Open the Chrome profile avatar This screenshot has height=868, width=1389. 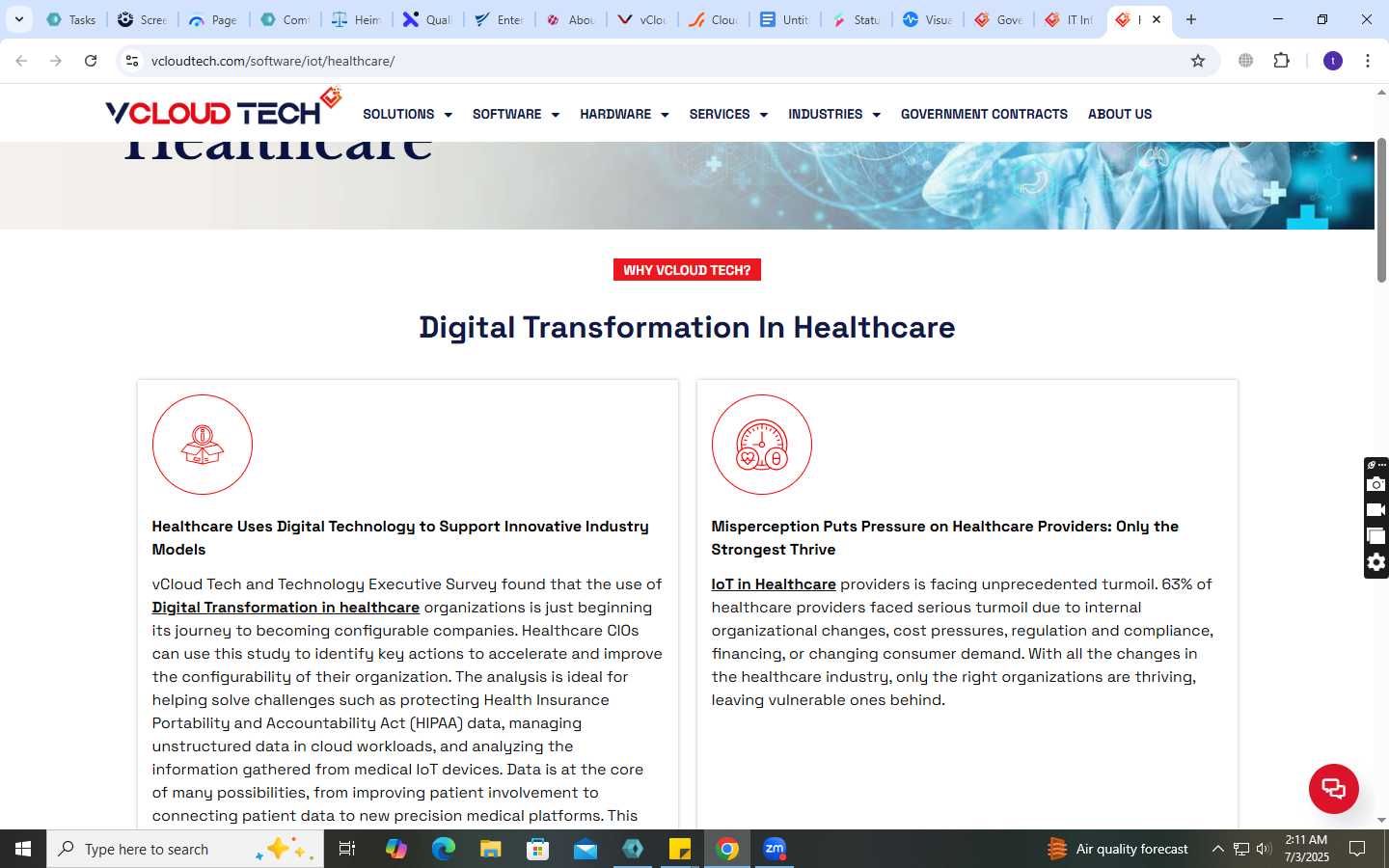pos(1333,61)
